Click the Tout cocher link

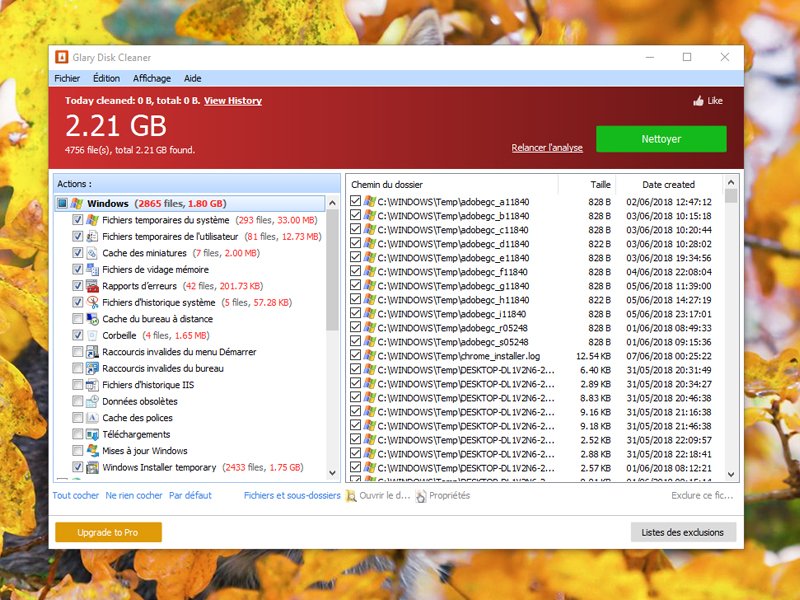76,495
